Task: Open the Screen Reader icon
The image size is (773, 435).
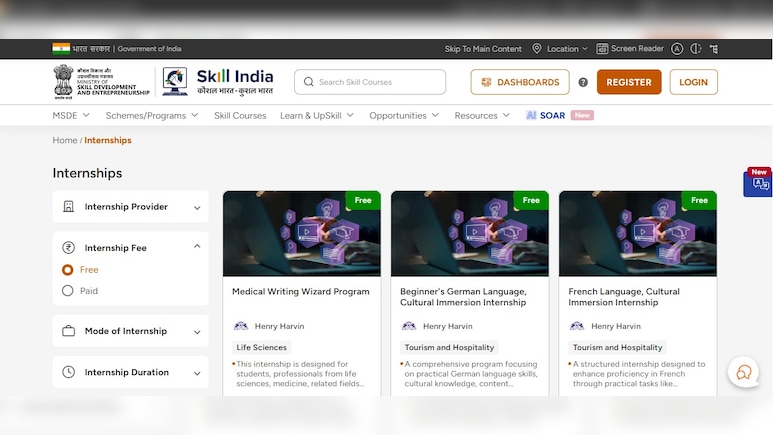Action: pyautogui.click(x=602, y=48)
